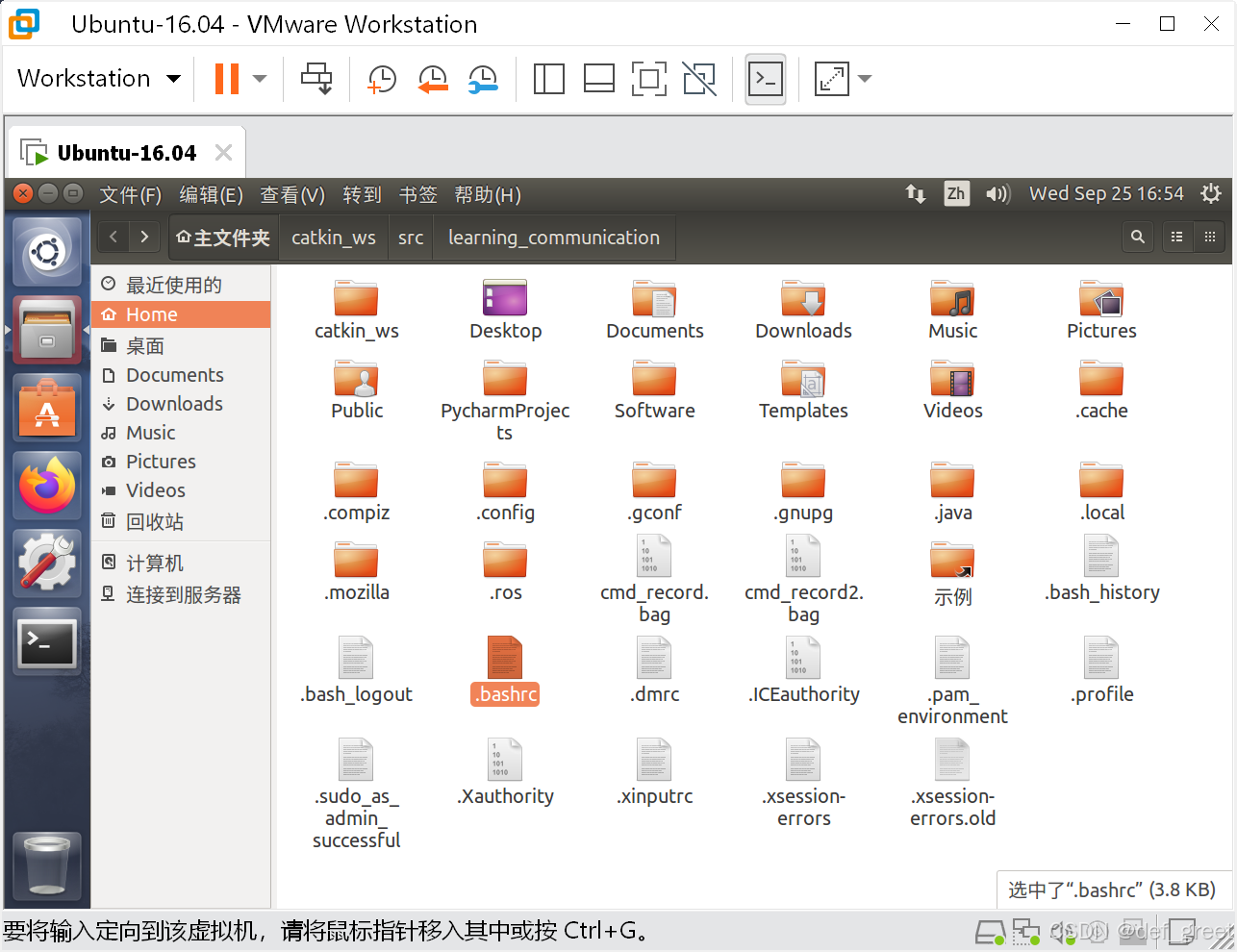Open the 书签 menu
This screenshot has width=1237, height=952.
click(418, 195)
